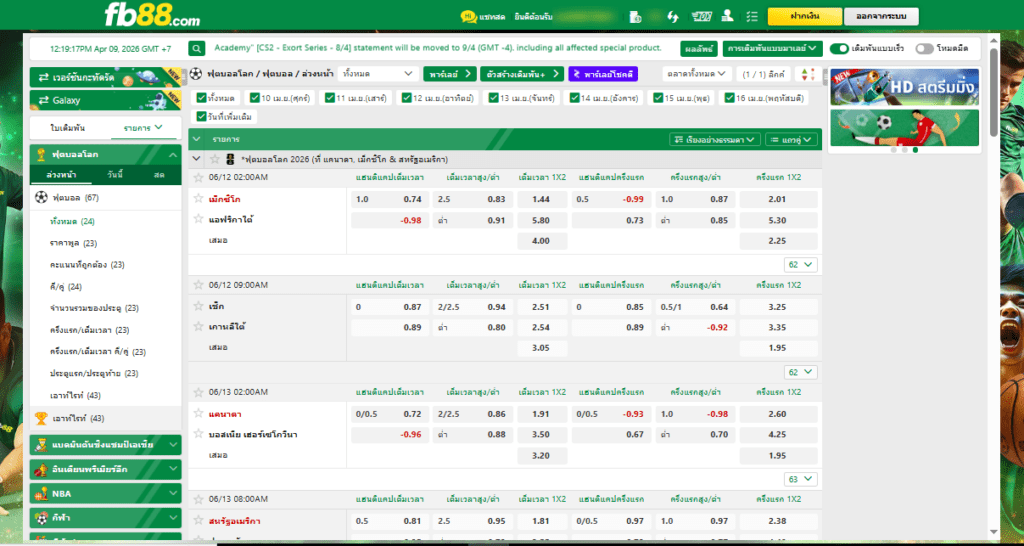Select third carousel dot under banners
The width and height of the screenshot is (1024, 546).
(916, 150)
